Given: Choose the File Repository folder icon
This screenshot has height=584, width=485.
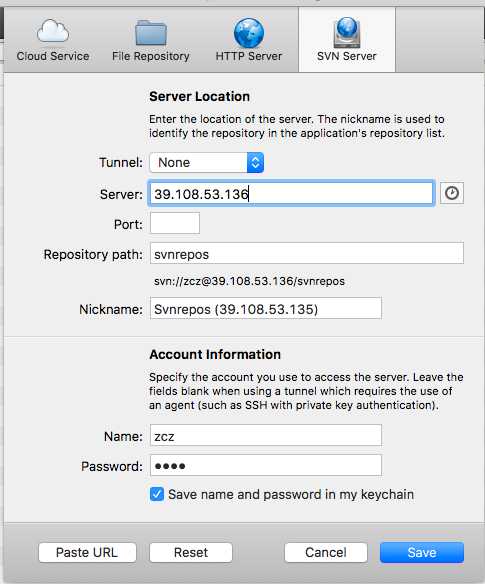Looking at the screenshot, I should pos(151,32).
